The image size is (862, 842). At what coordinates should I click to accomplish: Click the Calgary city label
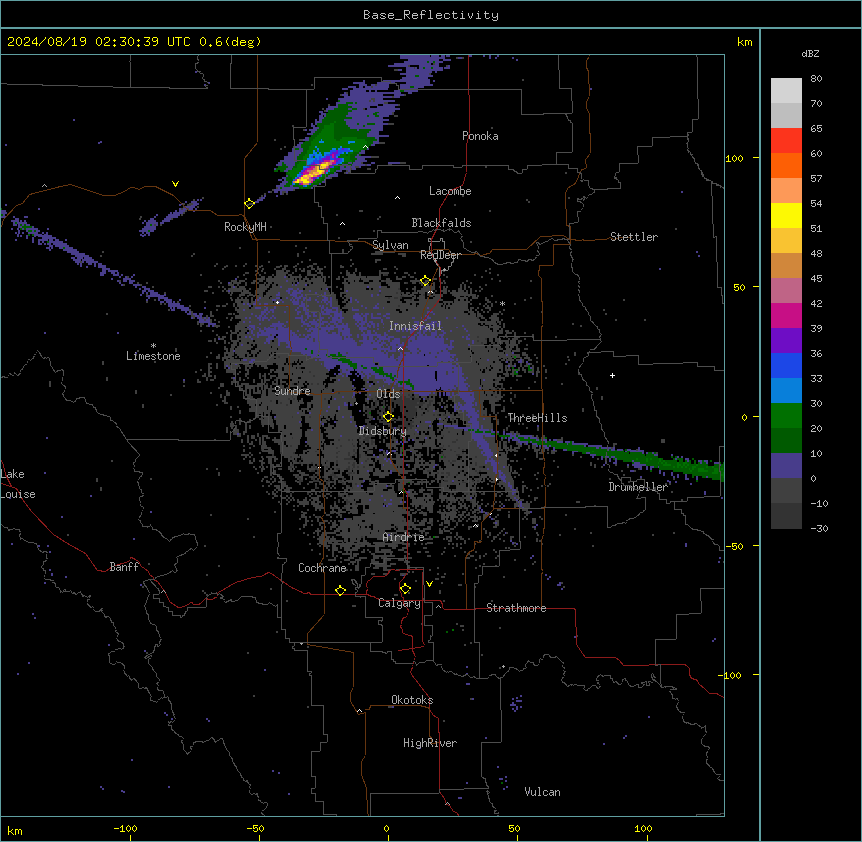pos(399,603)
